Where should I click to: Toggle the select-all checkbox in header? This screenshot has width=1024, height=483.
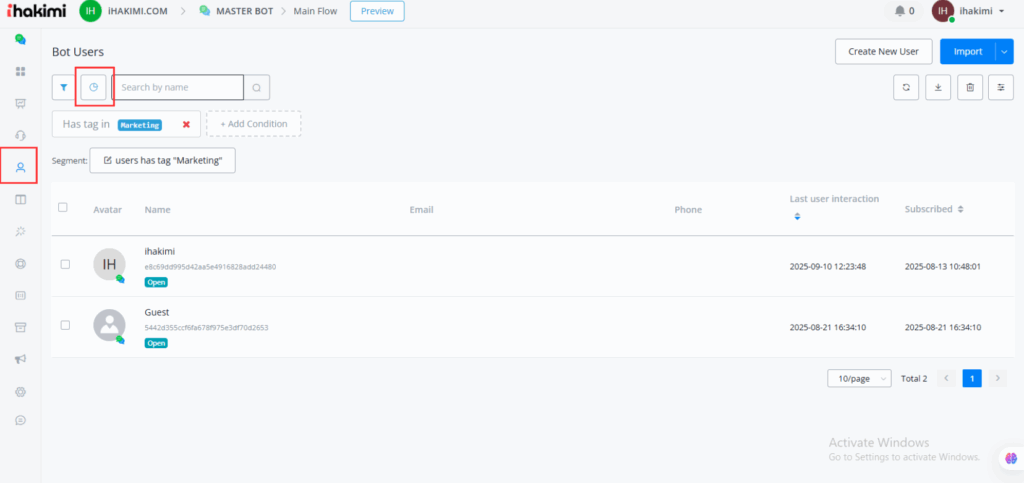63,208
